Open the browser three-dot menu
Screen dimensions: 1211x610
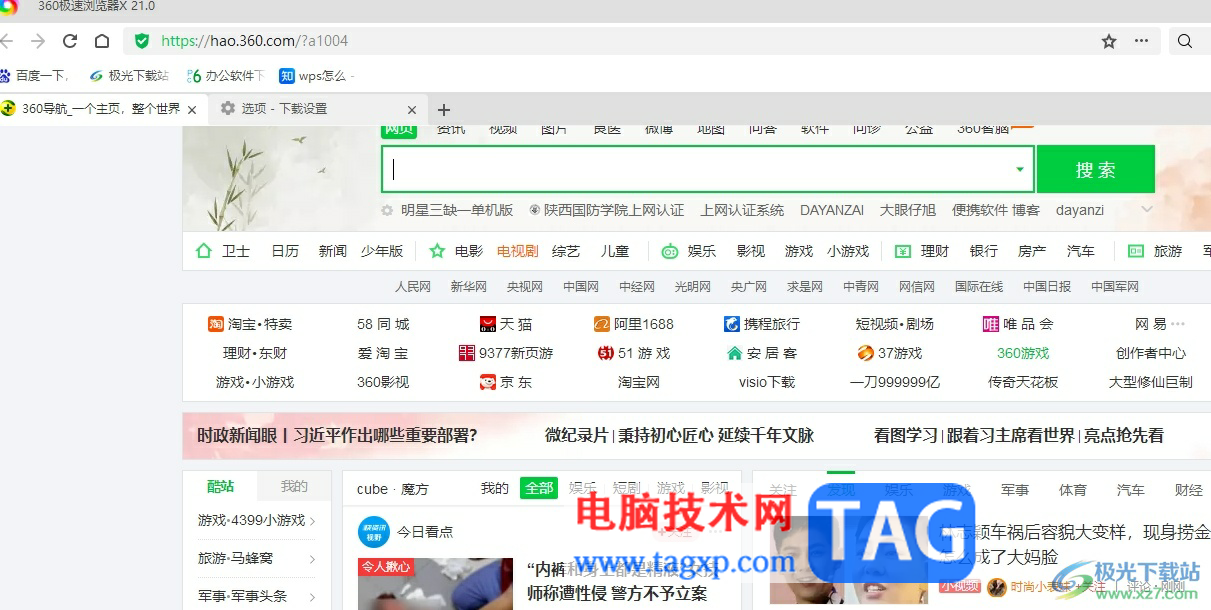1141,41
